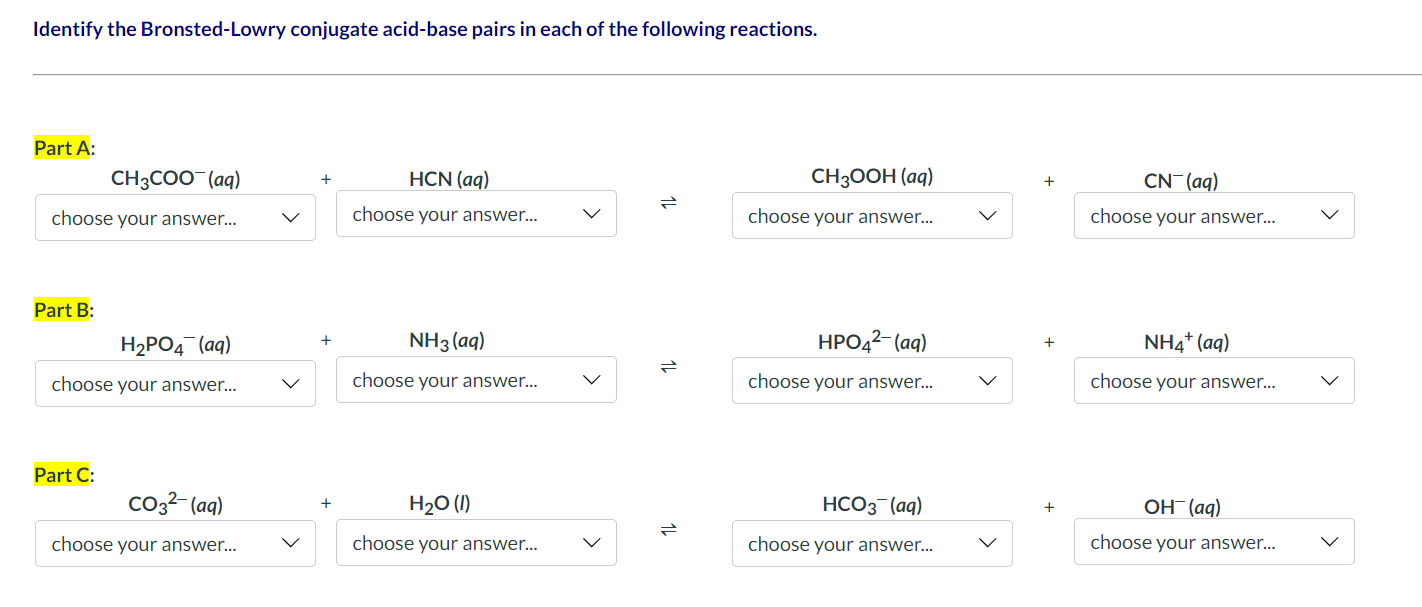
Task: Open the dropdown under H2O in Part C
Action: 476,542
